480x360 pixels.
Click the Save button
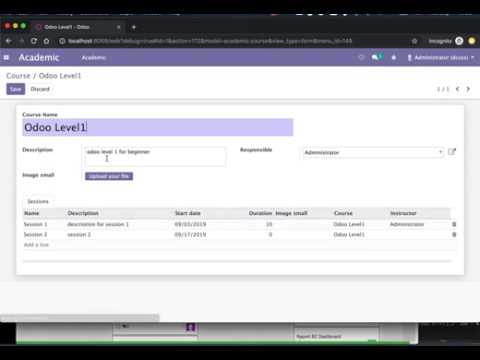(16, 89)
